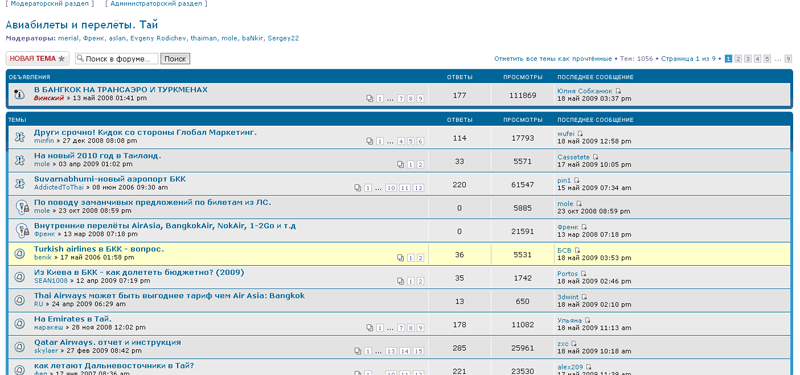Screen dimensions: 800x375
Task: Click topic icon of Из Киева в БКК row
Action: [19, 277]
